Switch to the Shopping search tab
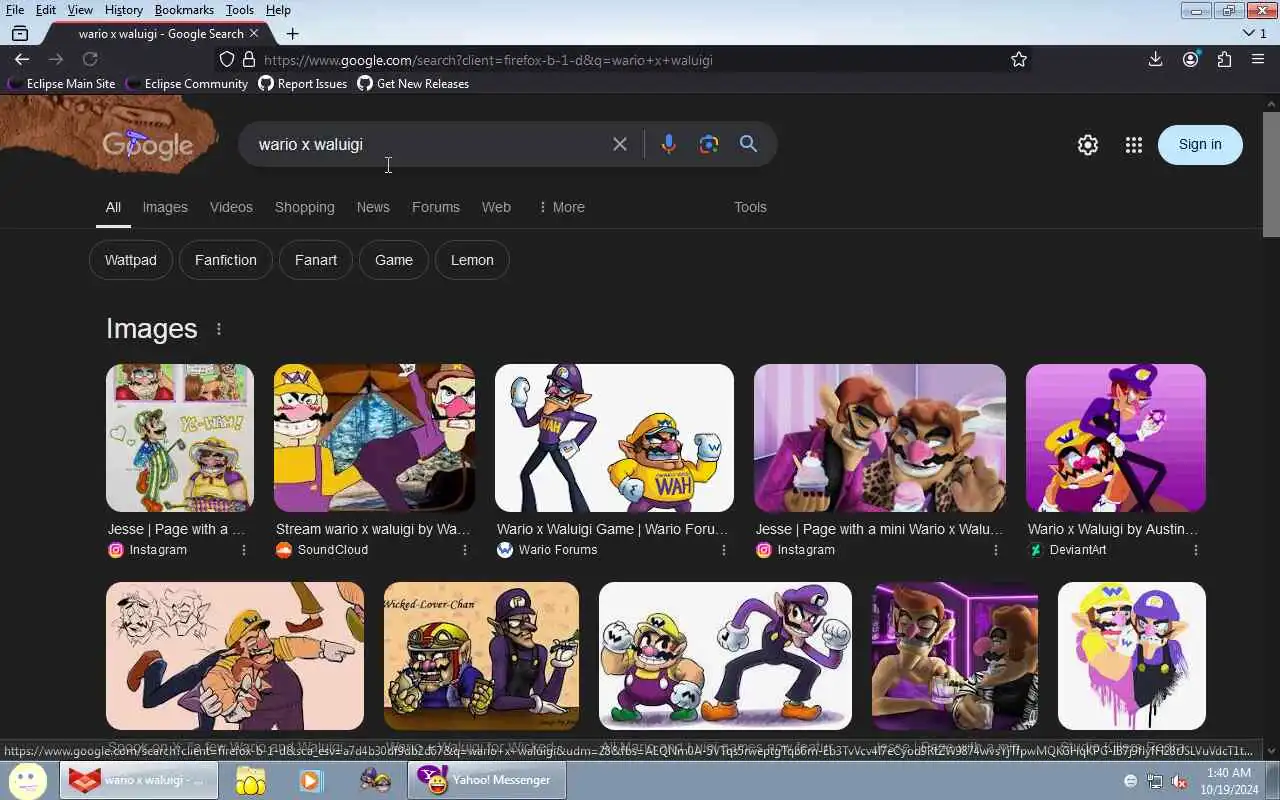This screenshot has height=800, width=1280. click(x=305, y=207)
